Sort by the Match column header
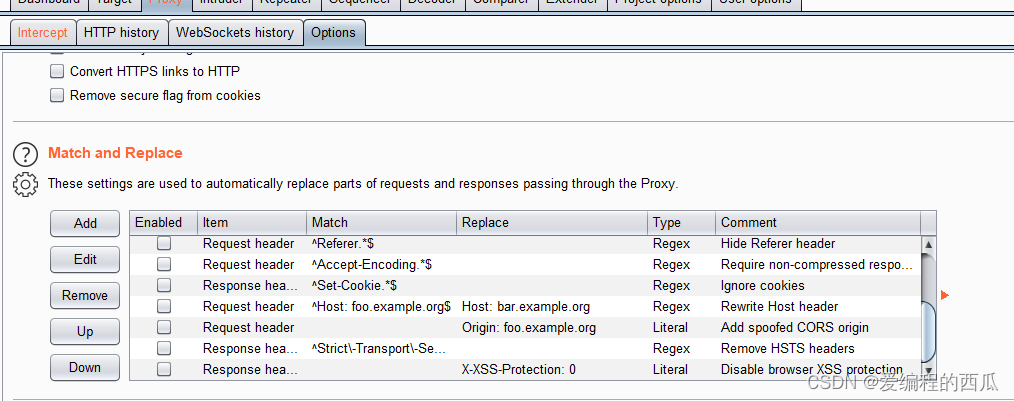1014x401 pixels. point(382,222)
